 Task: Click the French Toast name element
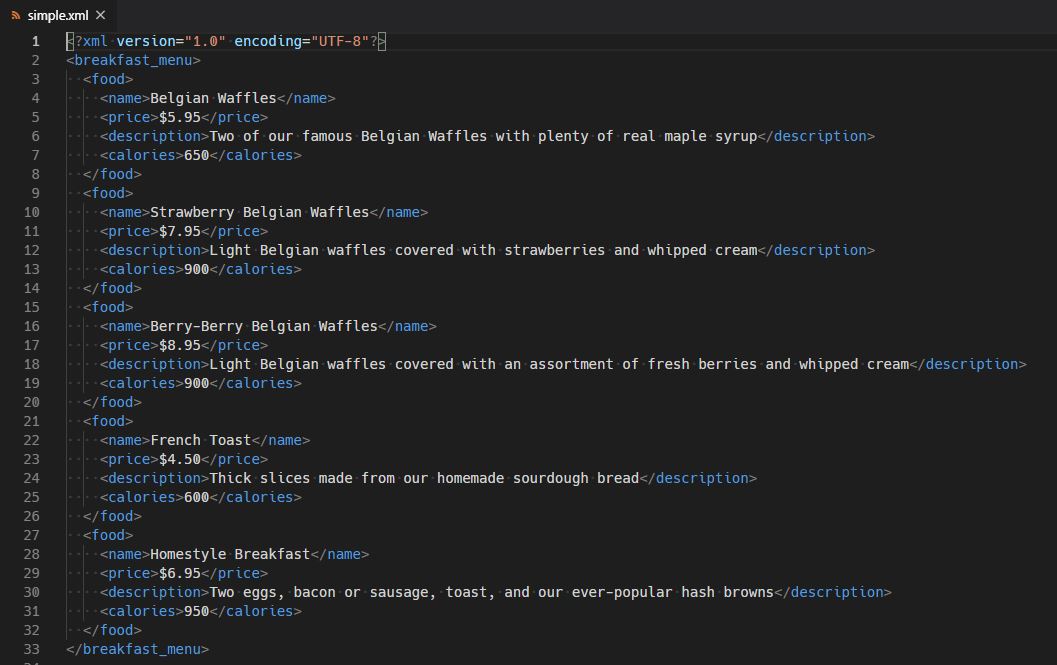pyautogui.click(x=201, y=440)
